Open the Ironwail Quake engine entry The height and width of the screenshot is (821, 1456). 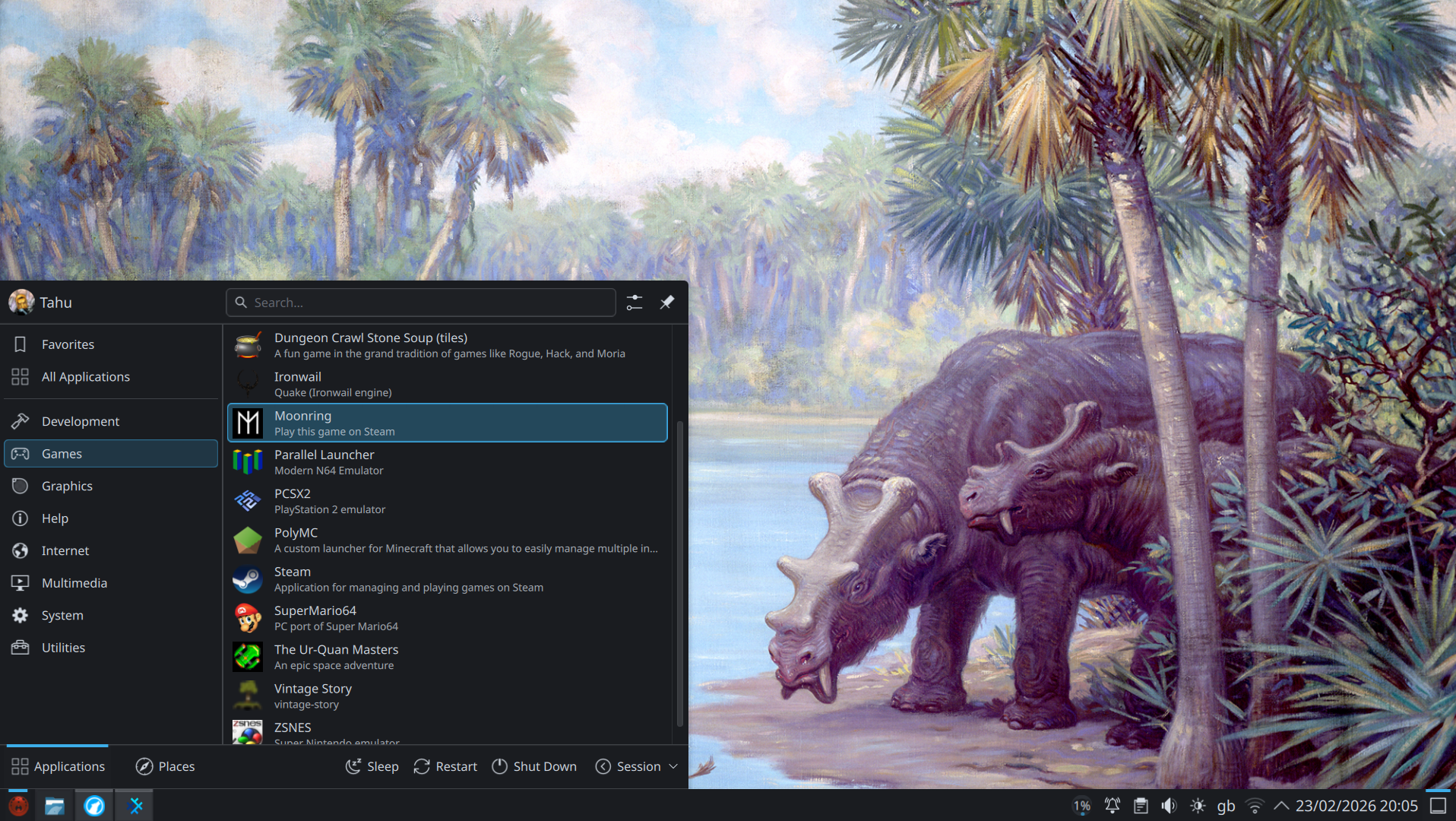(448, 384)
